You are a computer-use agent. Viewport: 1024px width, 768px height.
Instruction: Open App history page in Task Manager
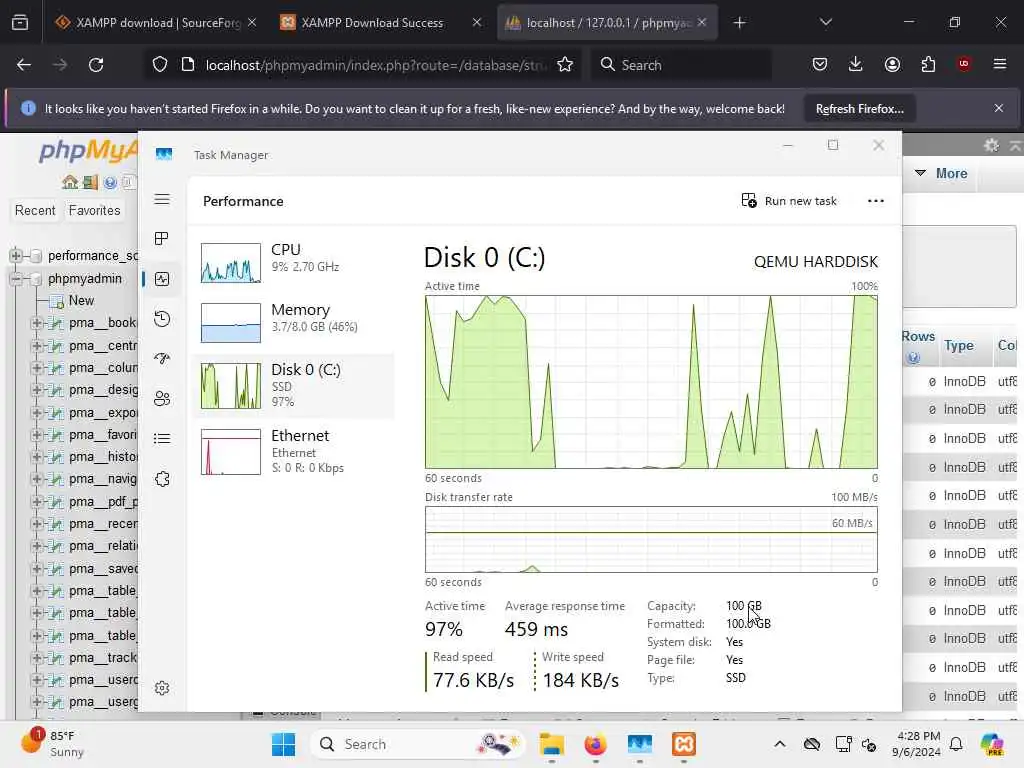[162, 319]
